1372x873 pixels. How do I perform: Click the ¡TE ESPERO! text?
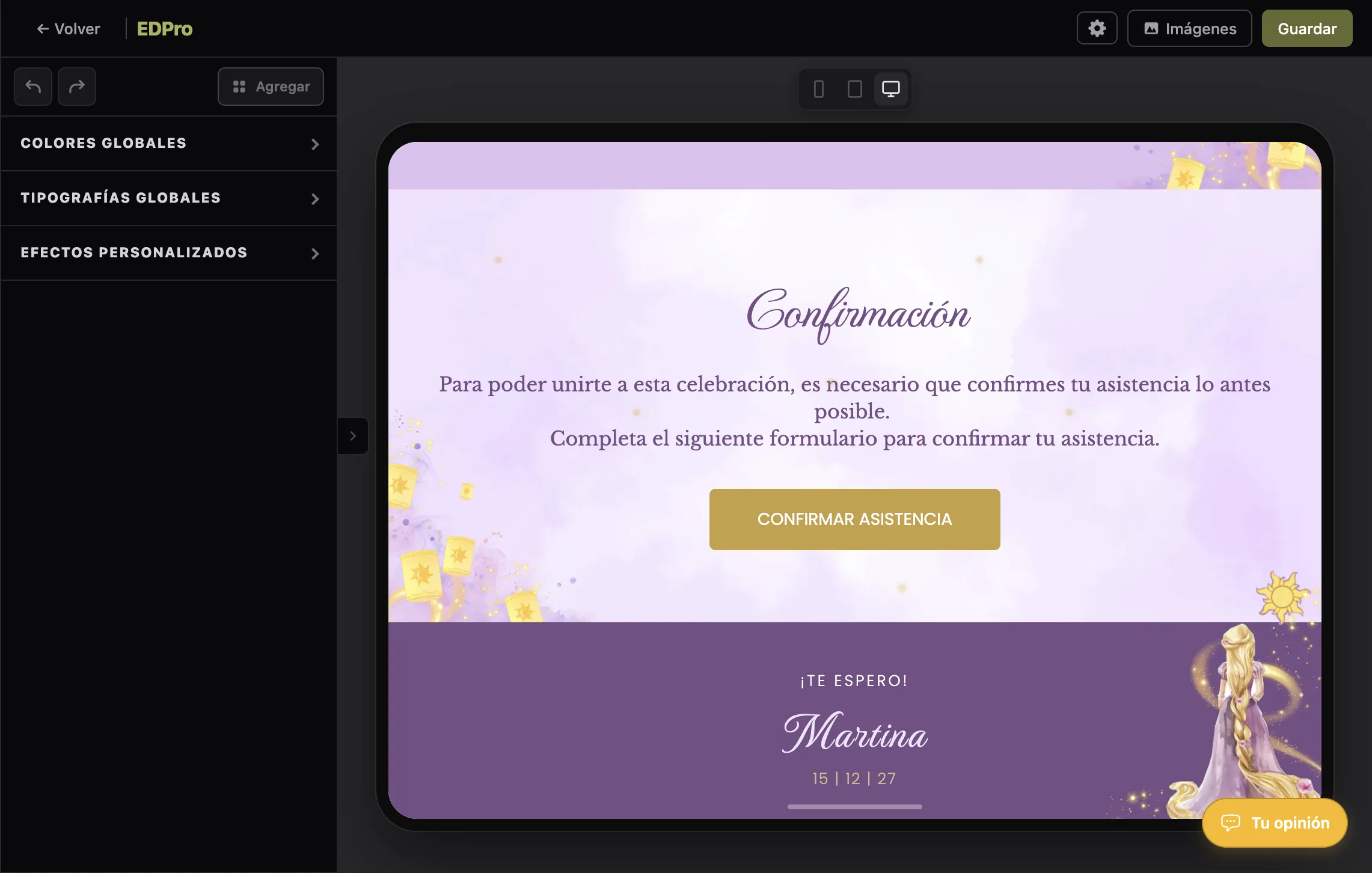[x=854, y=681]
